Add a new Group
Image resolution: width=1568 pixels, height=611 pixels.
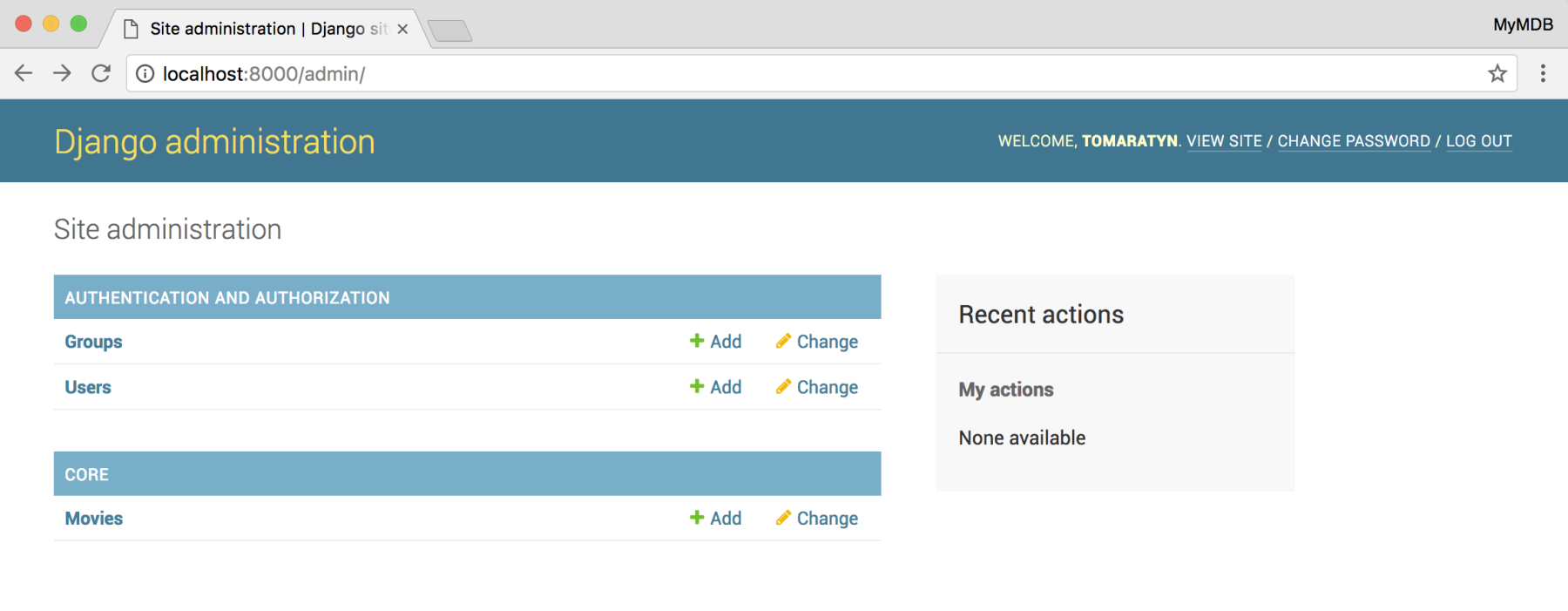click(x=716, y=342)
